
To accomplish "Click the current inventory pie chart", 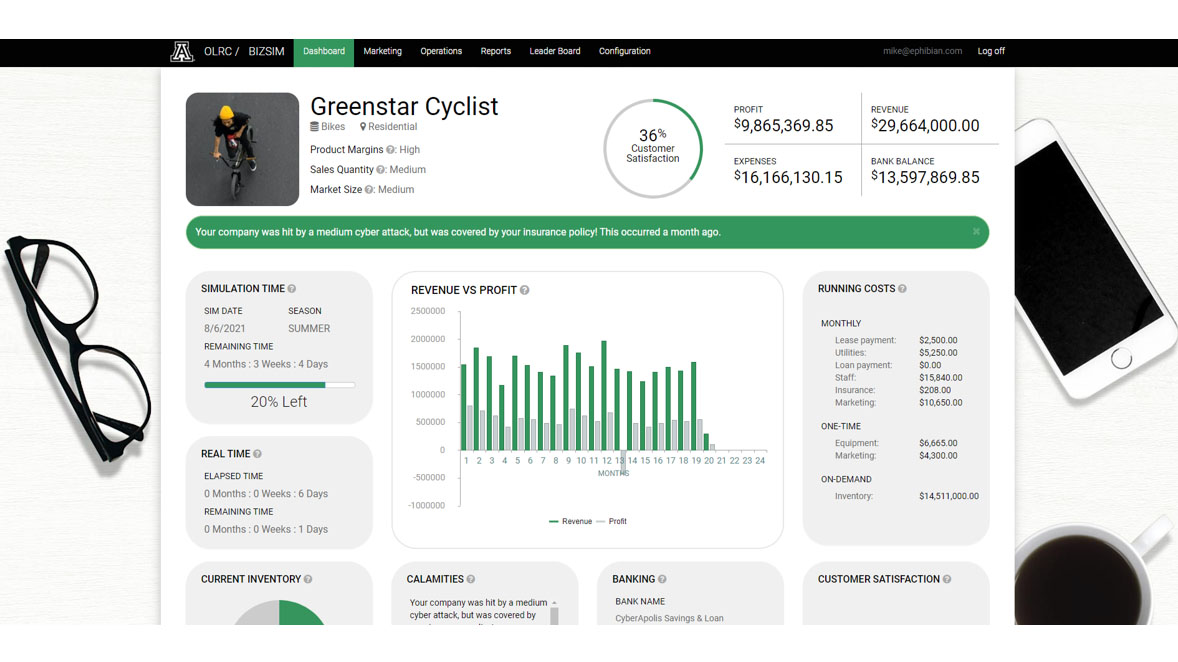I will (279, 613).
